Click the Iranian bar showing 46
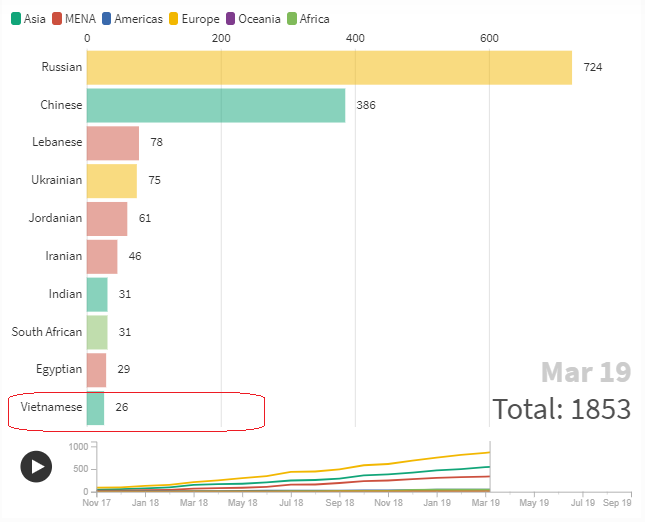645x522 pixels. (x=102, y=256)
